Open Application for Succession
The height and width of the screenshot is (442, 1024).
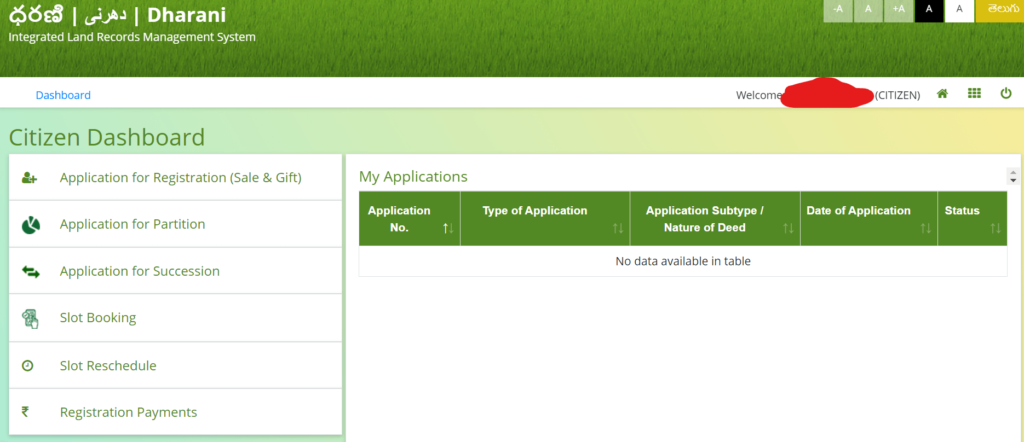coord(176,271)
